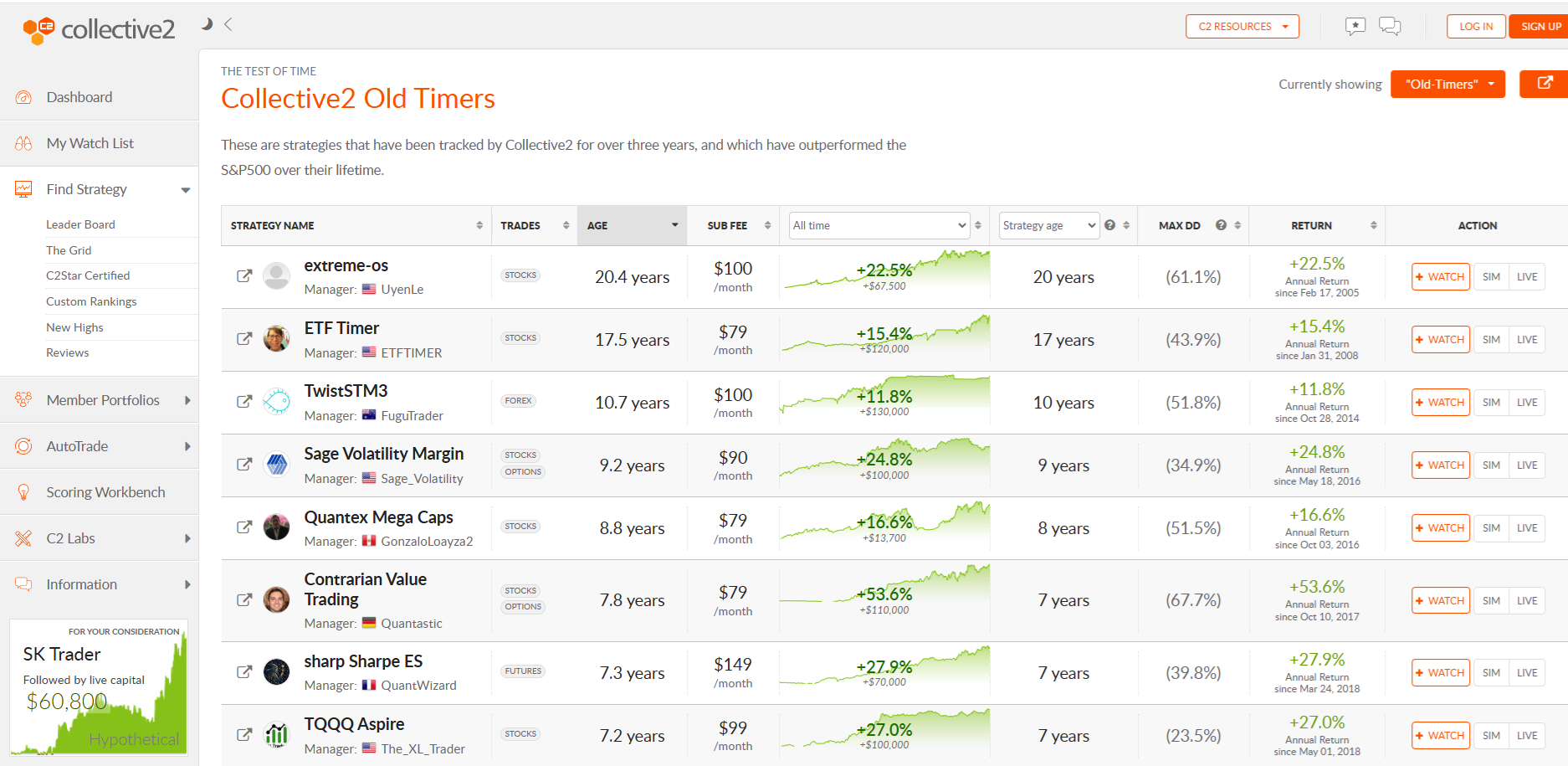Open the All time period dropdown
Viewport: 1568px width, 766px height.
click(879, 225)
